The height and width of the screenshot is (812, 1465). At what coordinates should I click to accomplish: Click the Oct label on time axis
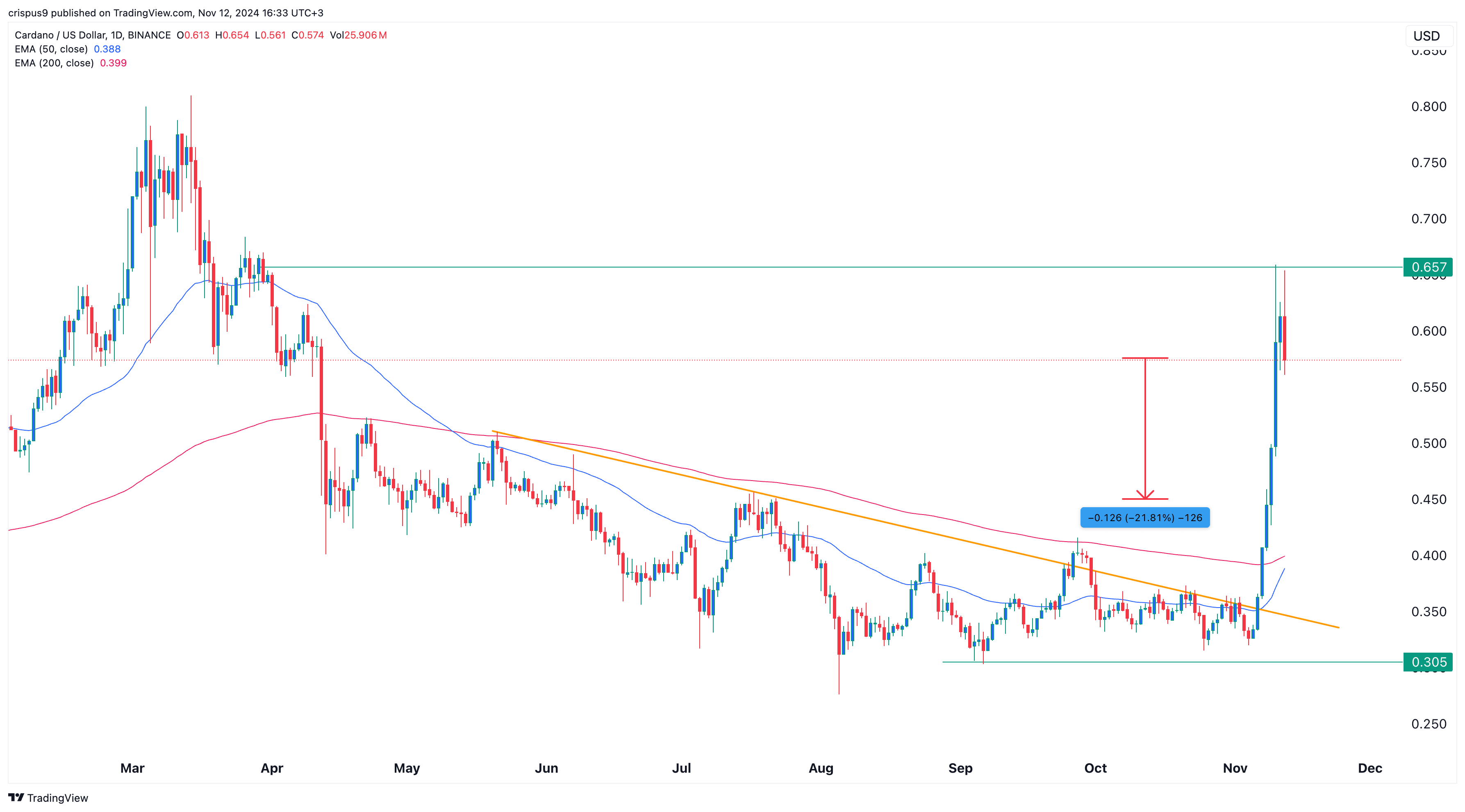[x=1095, y=768]
